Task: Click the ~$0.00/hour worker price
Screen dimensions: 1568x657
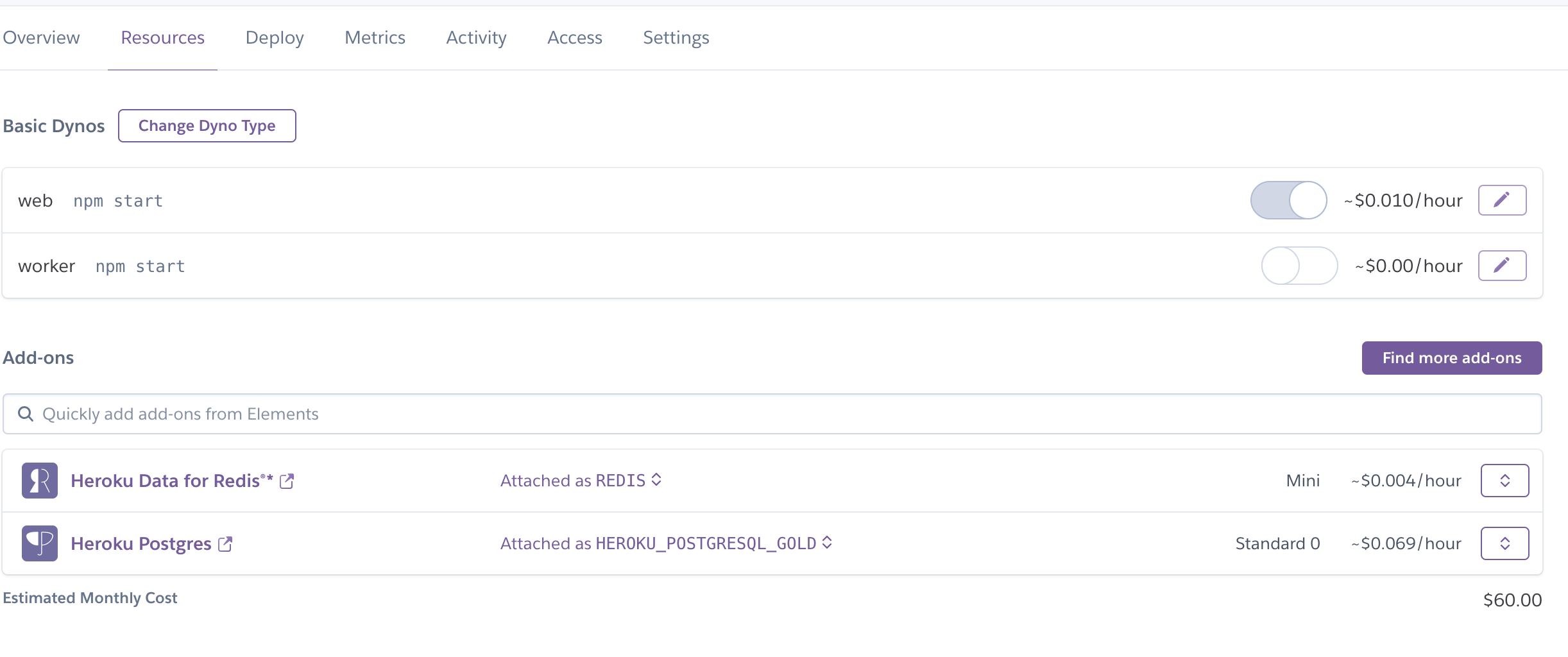Action: 1409,266
